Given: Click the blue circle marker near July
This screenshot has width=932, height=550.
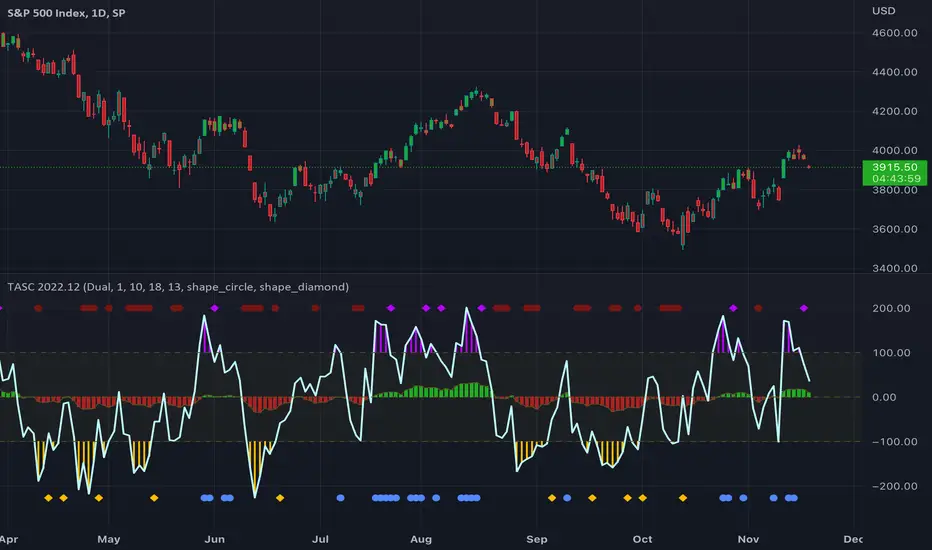Looking at the screenshot, I should tap(341, 498).
